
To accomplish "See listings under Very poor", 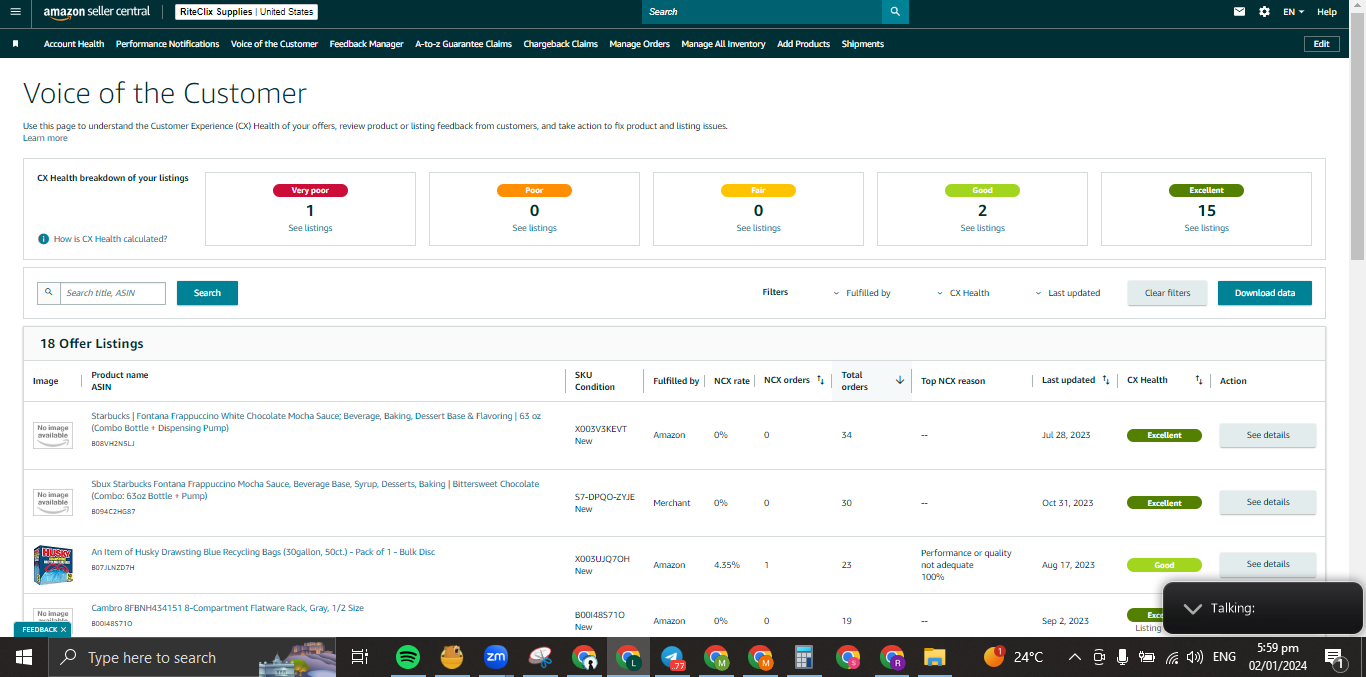I will (x=310, y=228).
